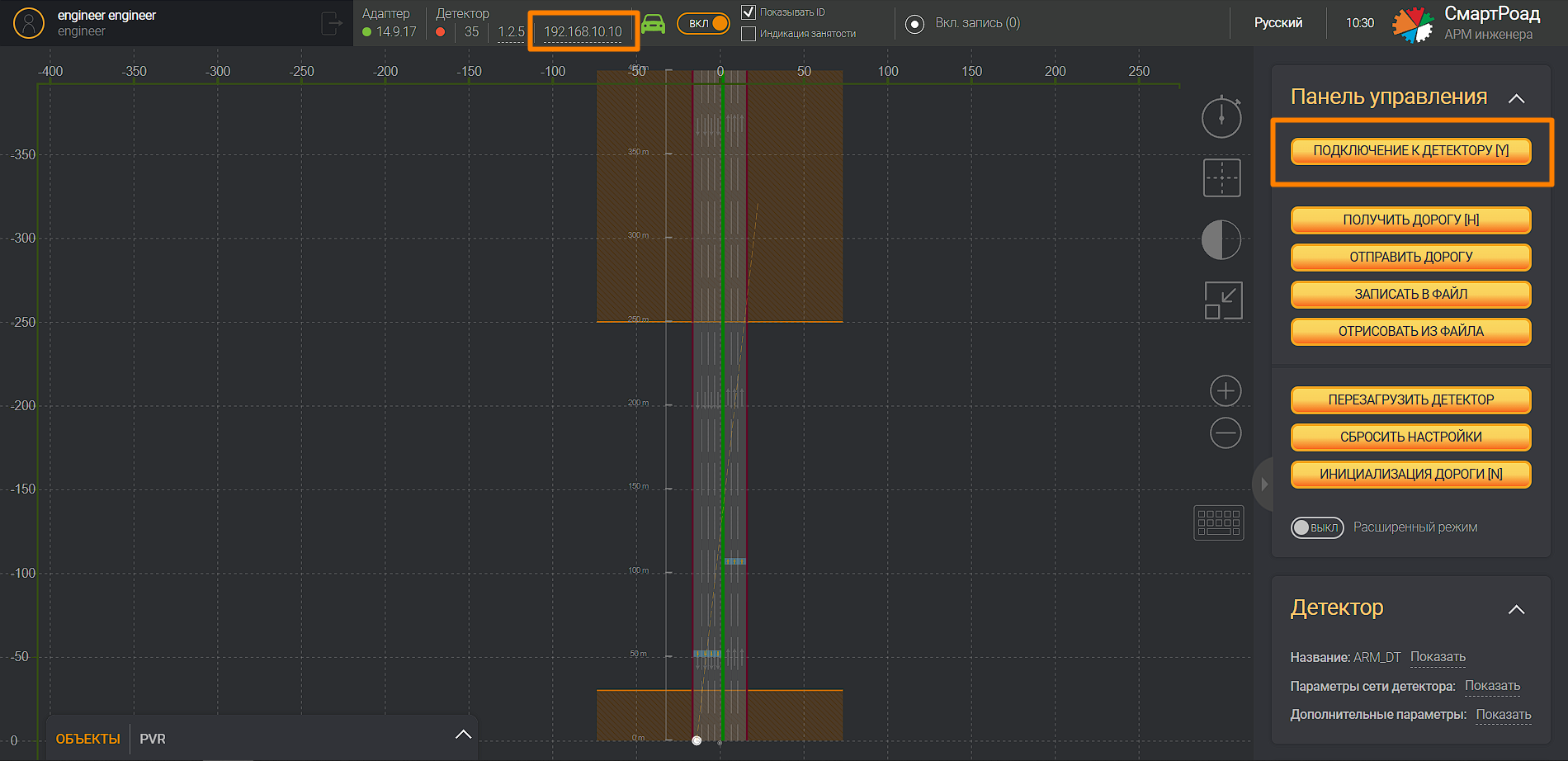This screenshot has height=761, width=1568.
Task: Toggle the grid crosshair view tool
Action: pyautogui.click(x=1221, y=177)
